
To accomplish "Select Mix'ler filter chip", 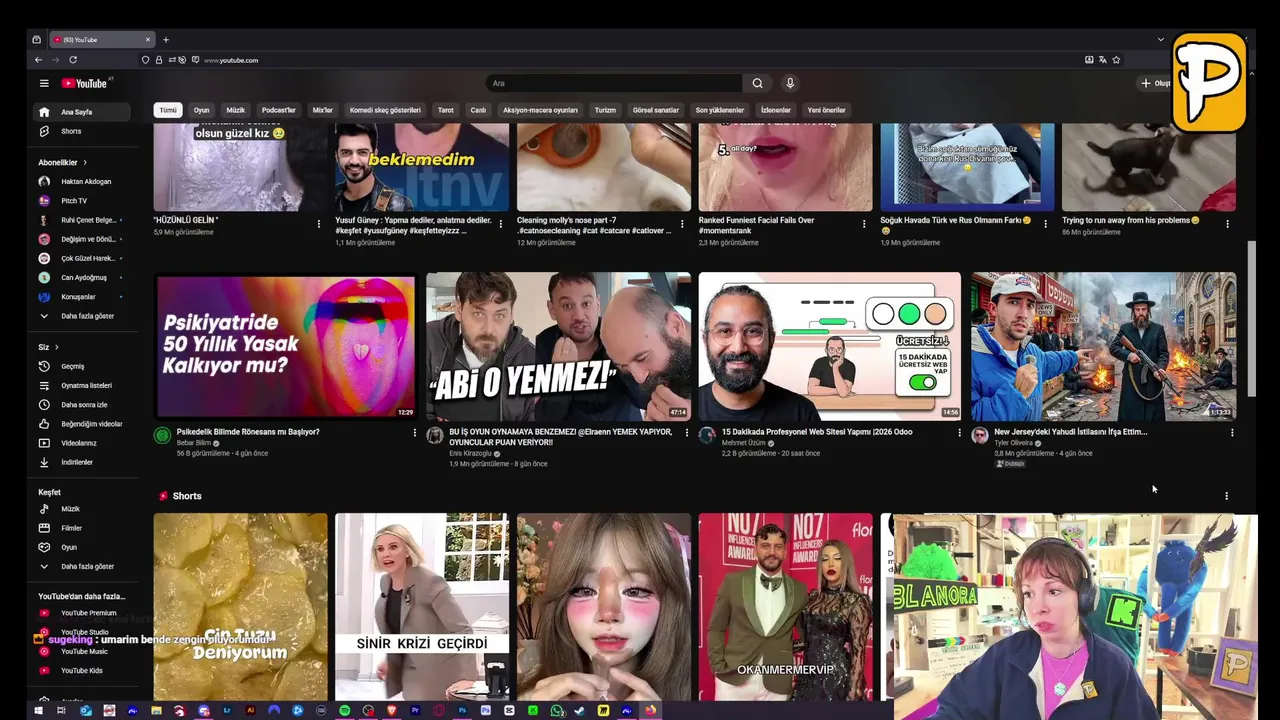I will tap(323, 110).
